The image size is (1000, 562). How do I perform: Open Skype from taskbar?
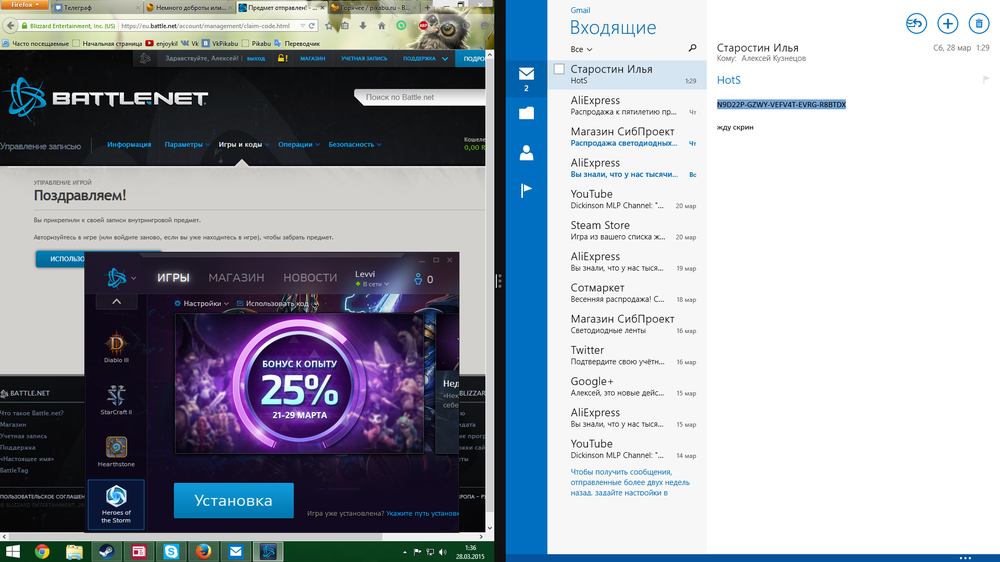(171, 551)
